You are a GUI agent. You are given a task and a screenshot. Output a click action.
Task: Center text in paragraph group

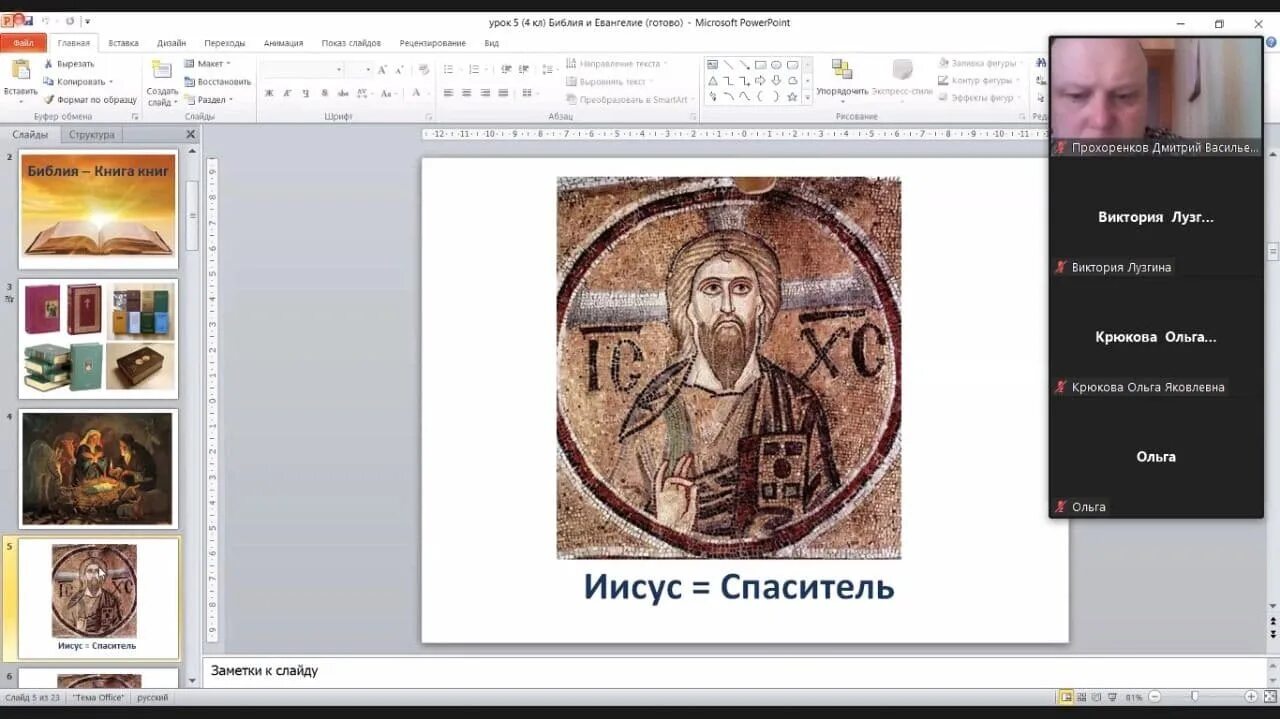pos(467,93)
